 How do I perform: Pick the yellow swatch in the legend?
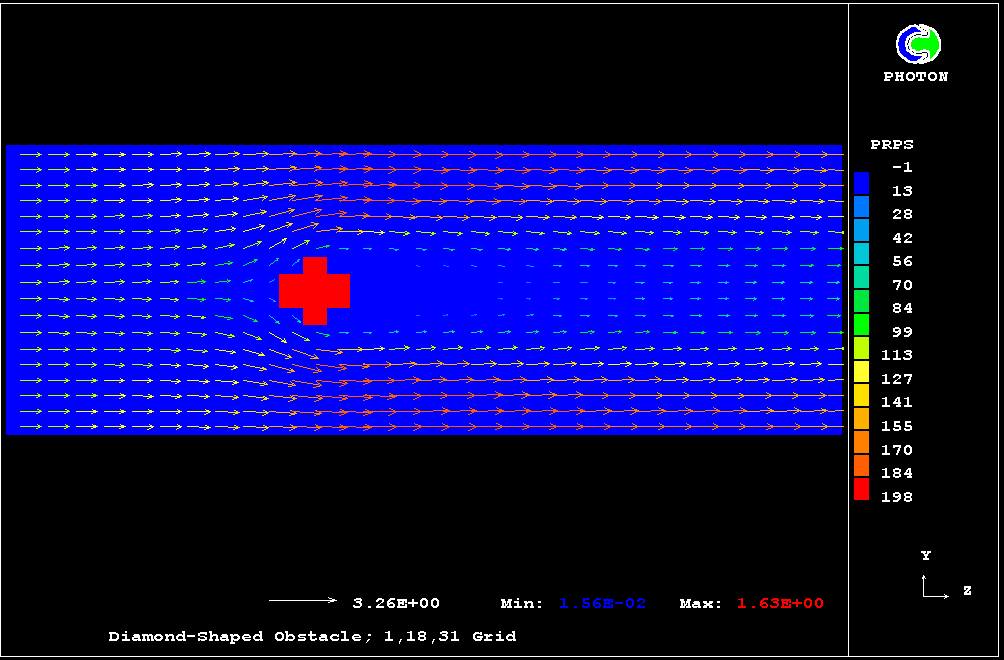862,371
